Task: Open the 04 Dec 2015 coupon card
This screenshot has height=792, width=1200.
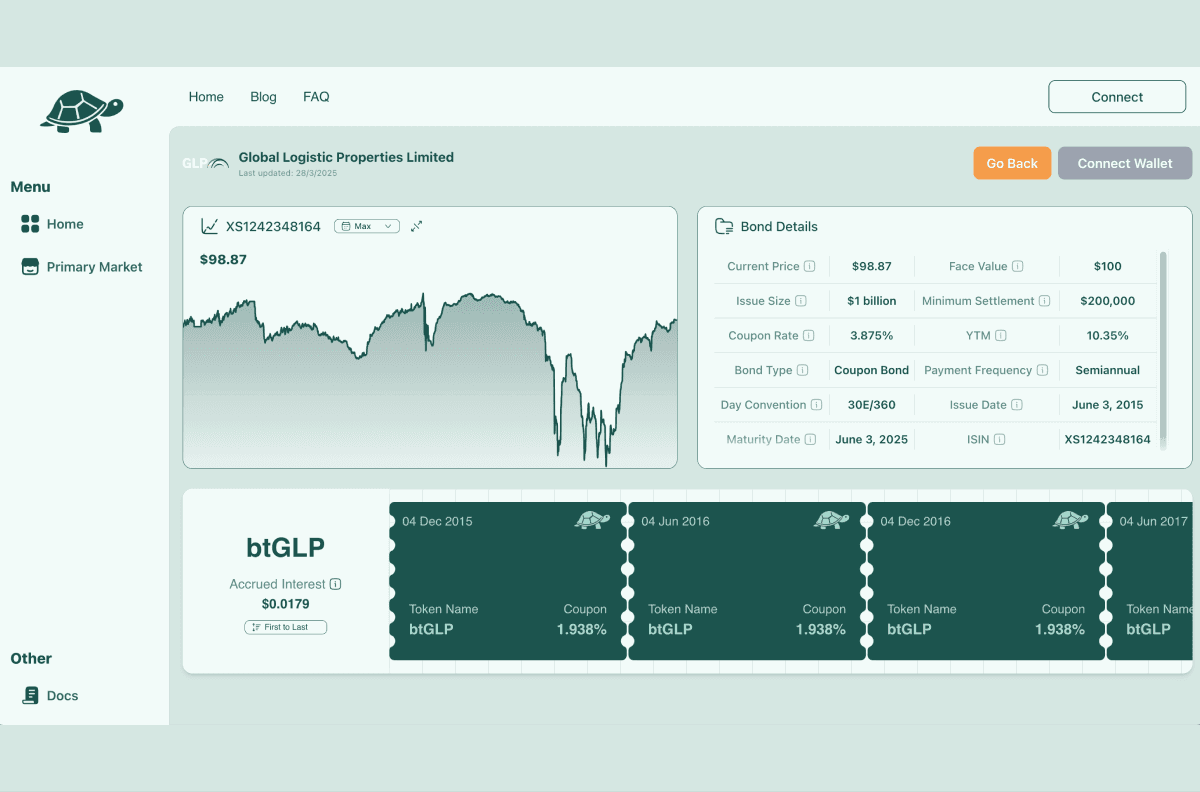Action: [x=508, y=581]
